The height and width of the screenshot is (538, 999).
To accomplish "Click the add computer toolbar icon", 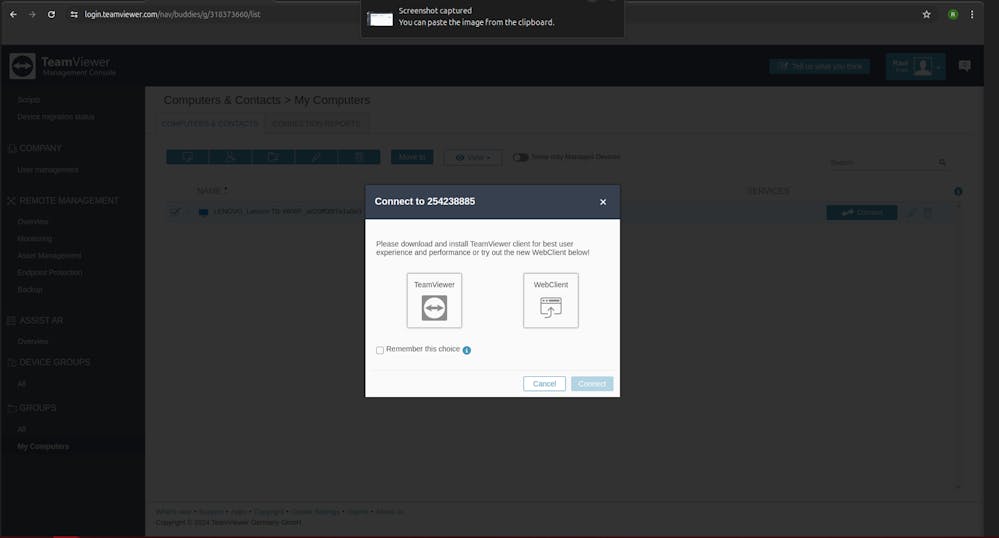I will click(x=187, y=157).
